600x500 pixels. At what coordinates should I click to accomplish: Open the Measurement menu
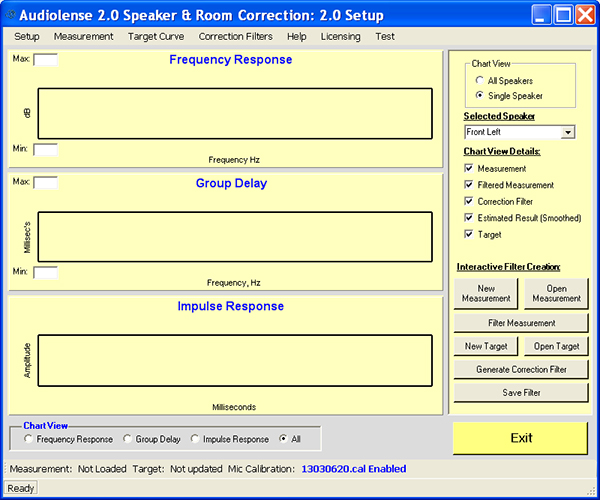pos(83,37)
